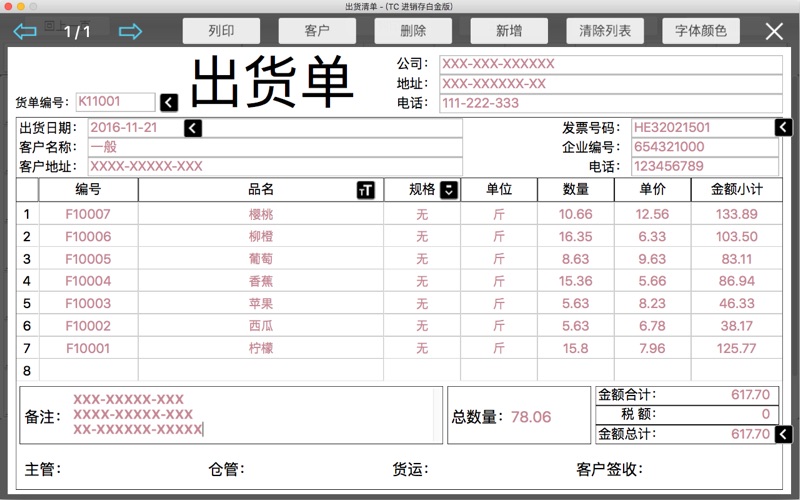800x500 pixels.
Task: Expand the 规格 column dropdown
Action: [x=449, y=190]
